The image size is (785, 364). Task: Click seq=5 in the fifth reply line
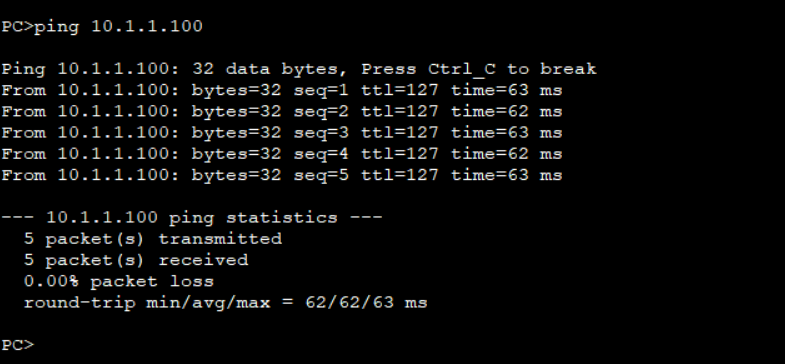[321, 175]
